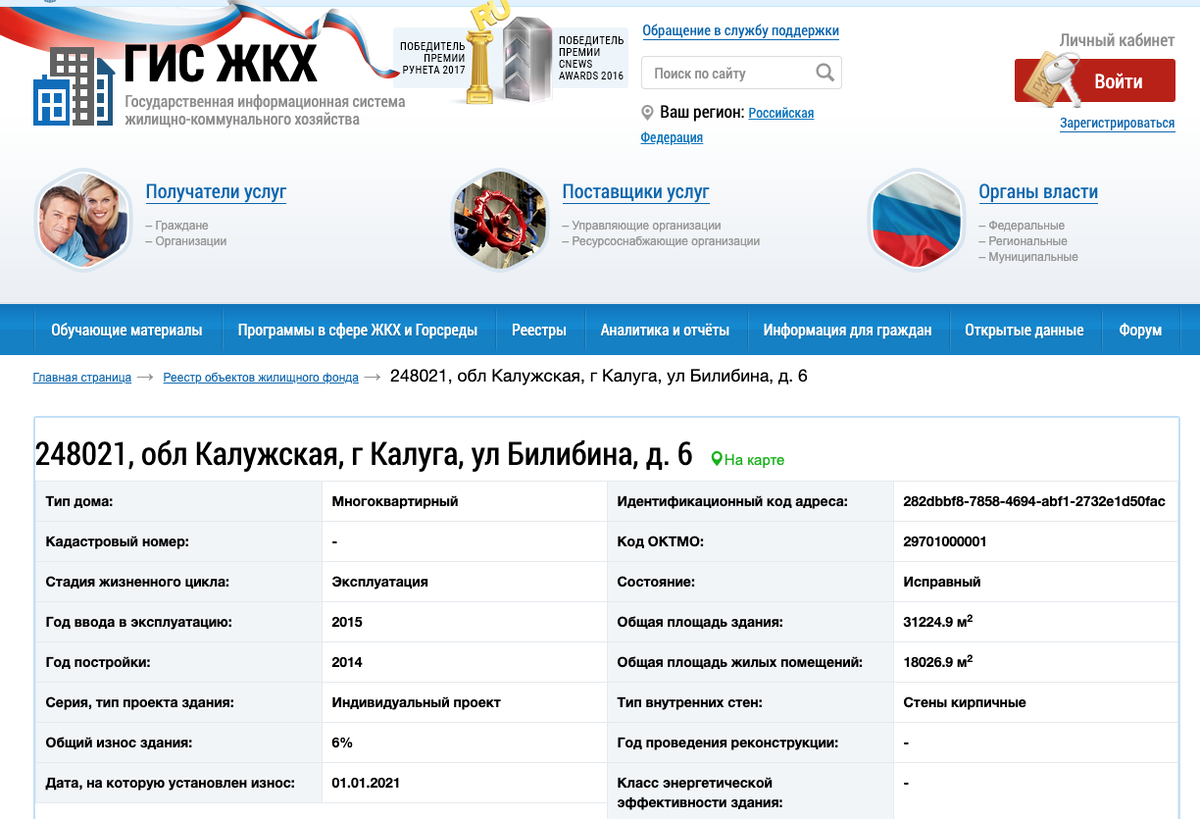The height and width of the screenshot is (819, 1200).
Task: Click the Получатели услуг hexagon image
Action: pyautogui.click(x=82, y=218)
